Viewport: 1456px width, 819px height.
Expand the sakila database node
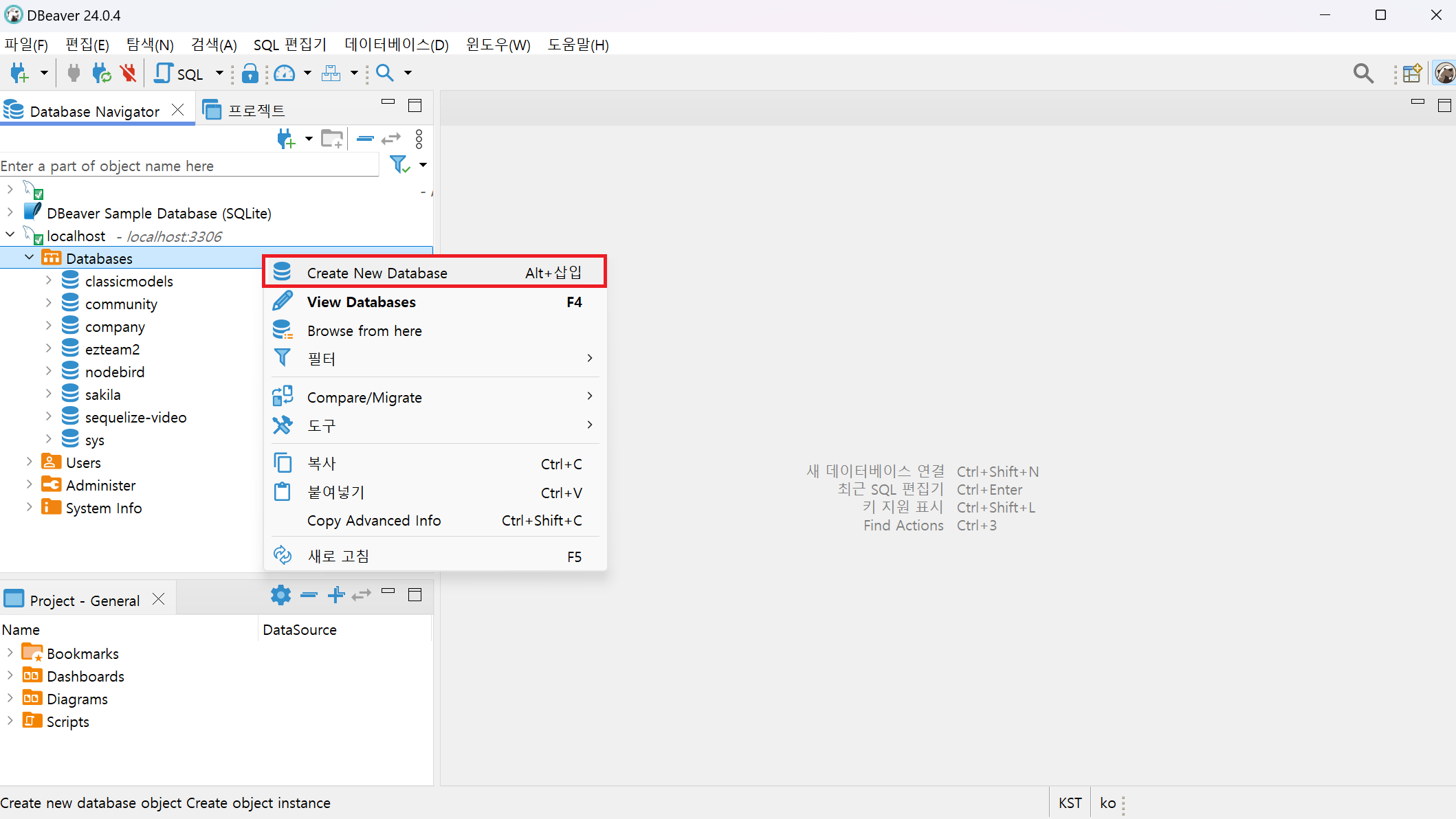click(x=48, y=394)
